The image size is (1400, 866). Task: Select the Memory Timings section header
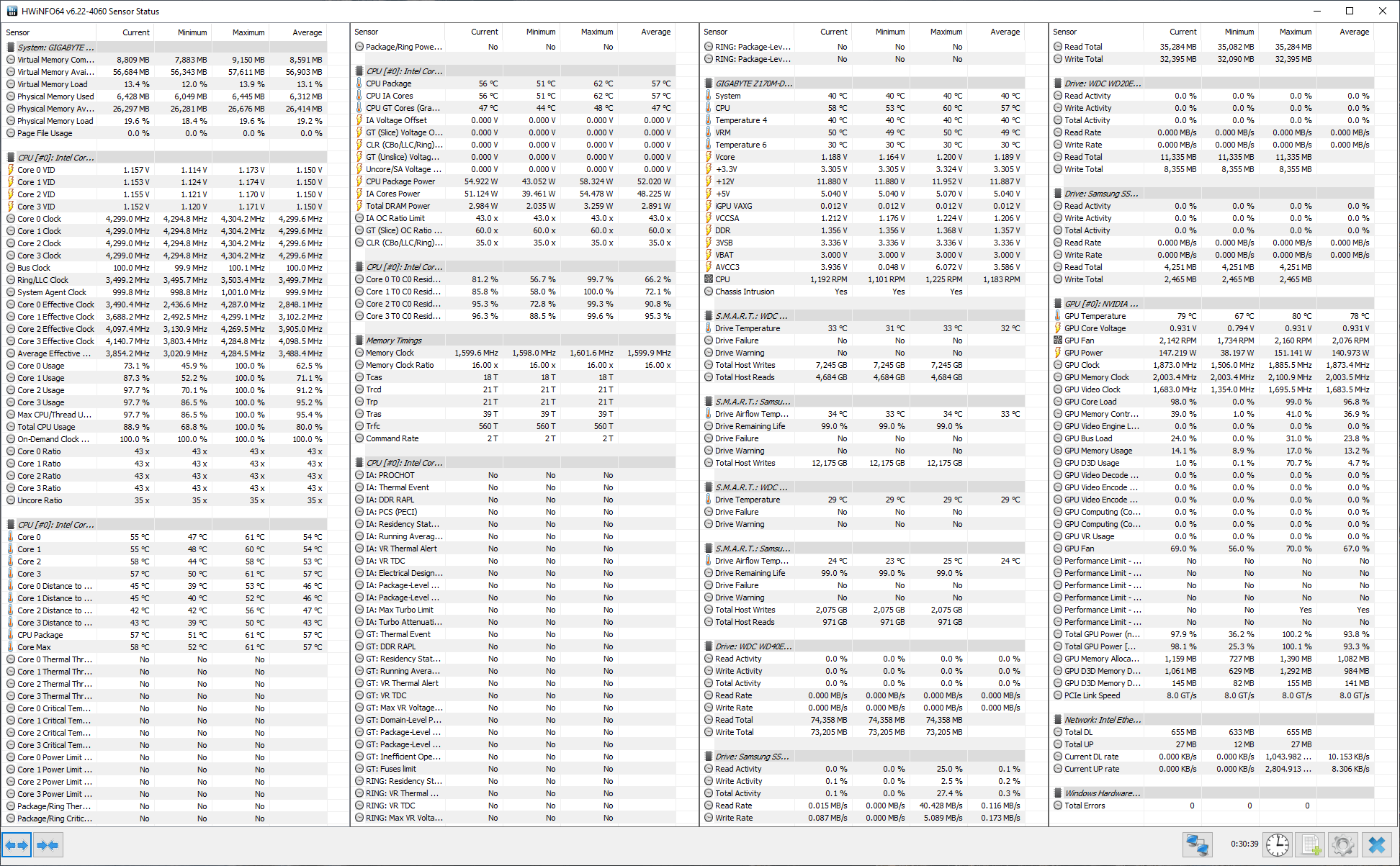pyautogui.click(x=393, y=340)
